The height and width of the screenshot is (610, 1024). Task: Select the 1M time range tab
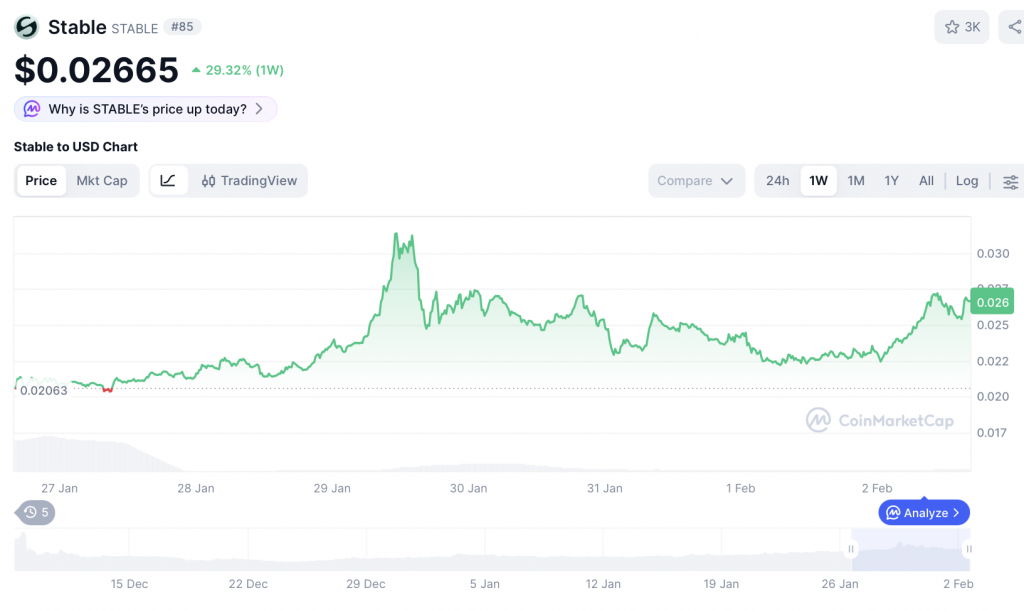pos(856,181)
